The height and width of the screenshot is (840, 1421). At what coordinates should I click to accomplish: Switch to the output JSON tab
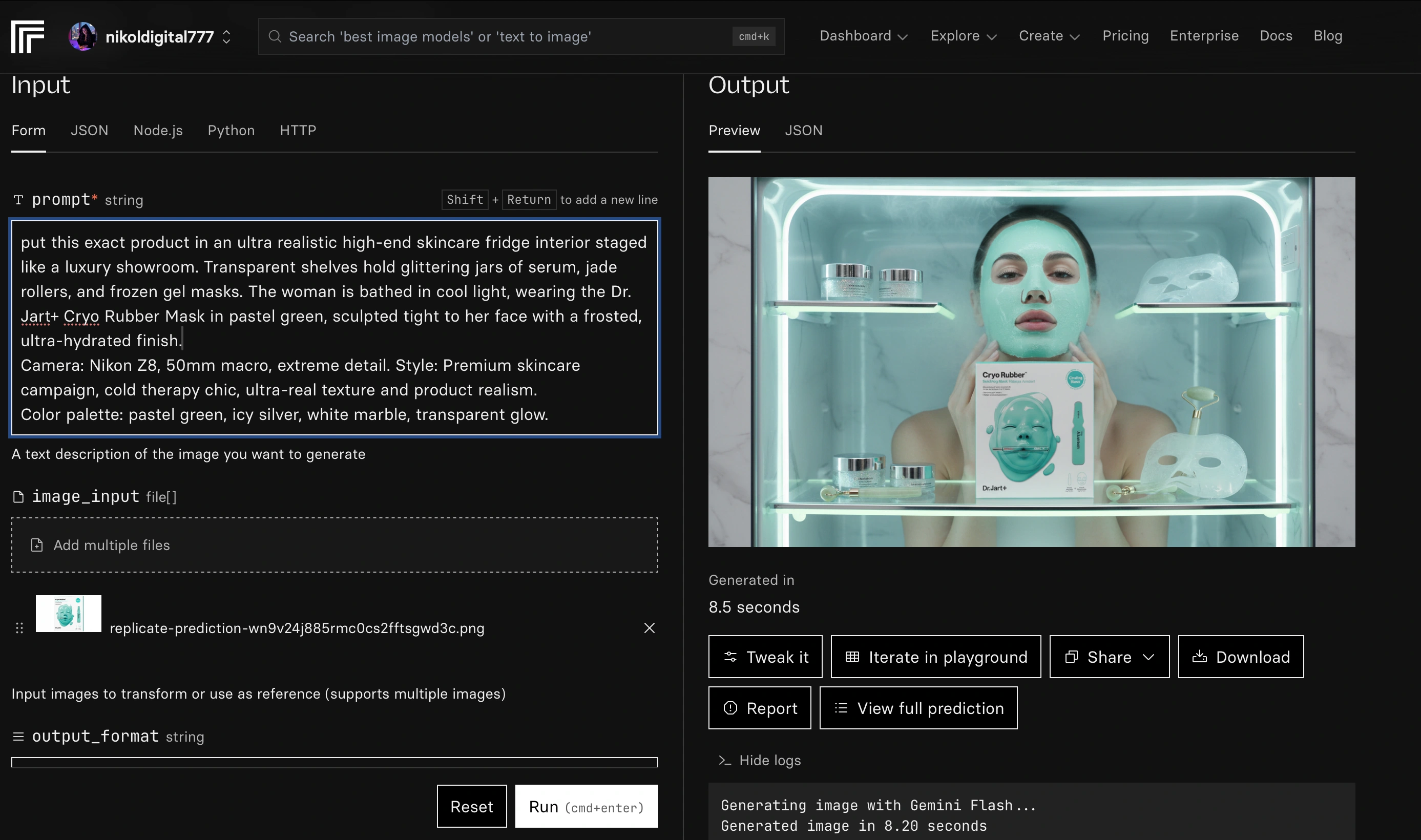pos(803,131)
